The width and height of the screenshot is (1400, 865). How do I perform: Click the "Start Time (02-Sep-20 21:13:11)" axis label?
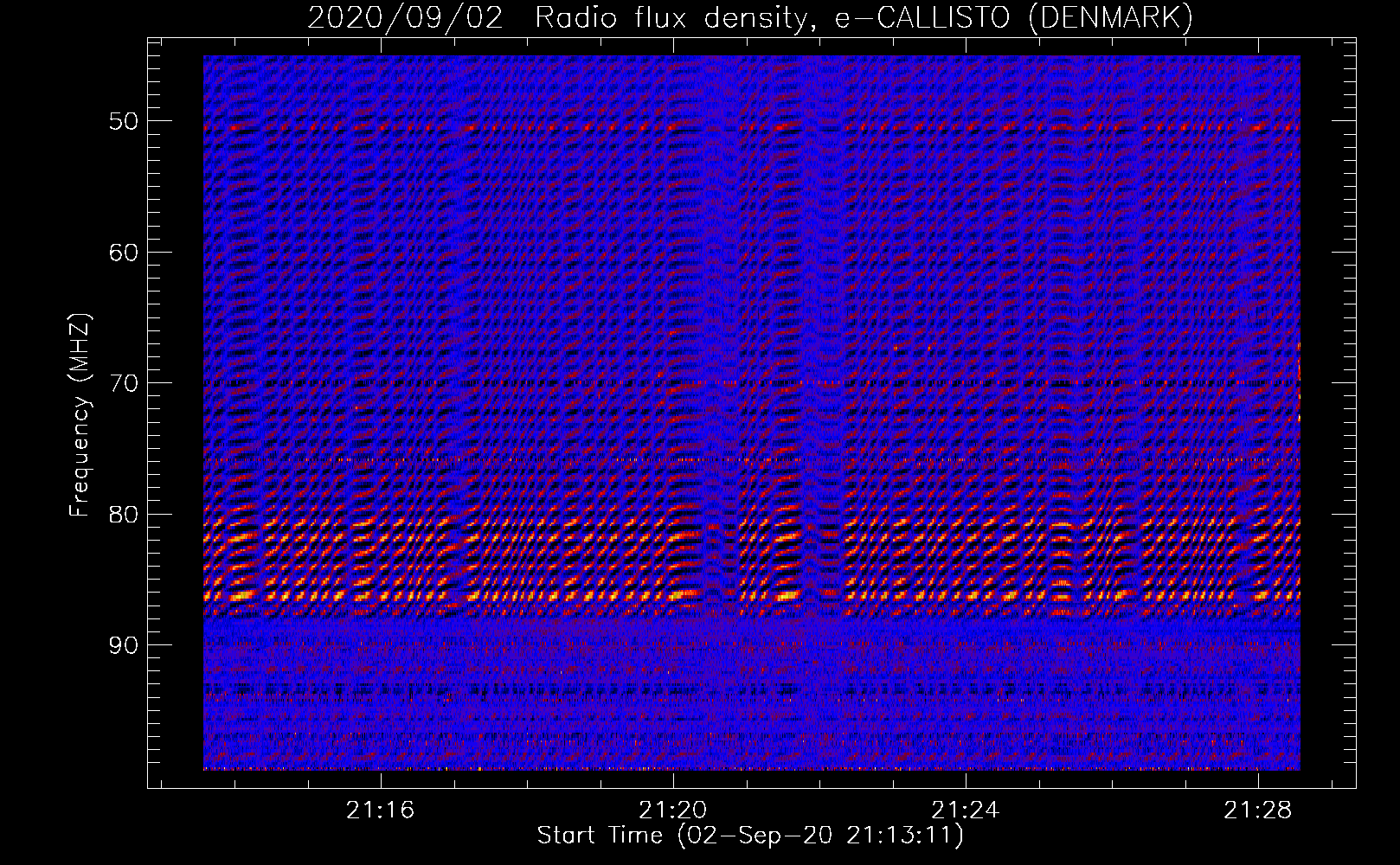point(750,836)
